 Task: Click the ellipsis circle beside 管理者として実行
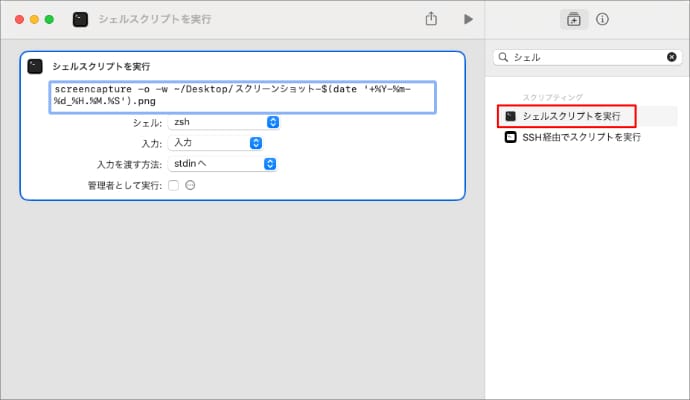[x=190, y=186]
